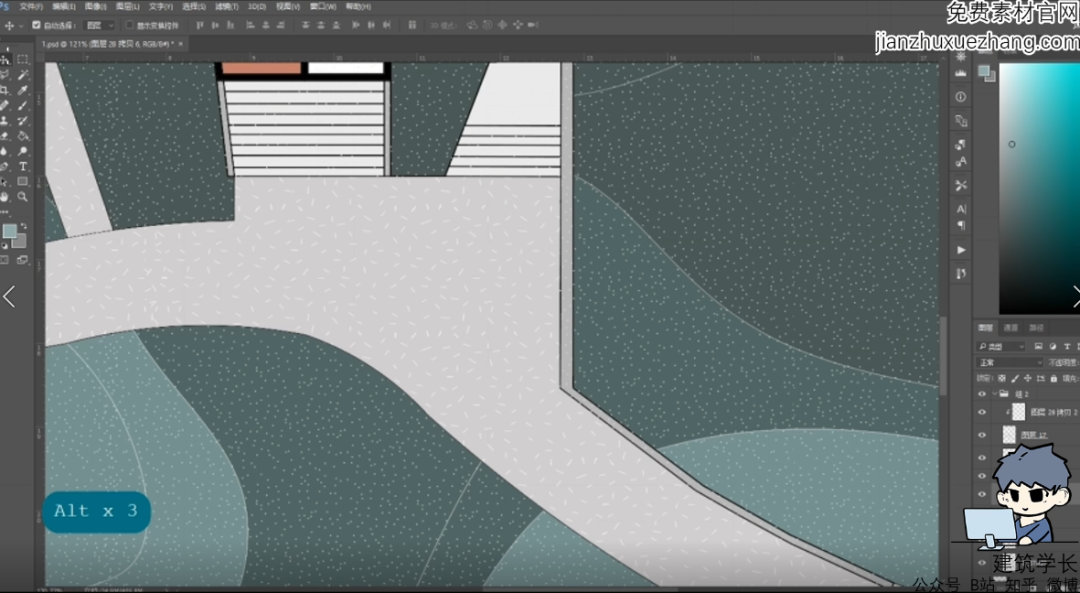Open the 图像 (Image) menu
The image size is (1080, 593).
[x=96, y=6]
